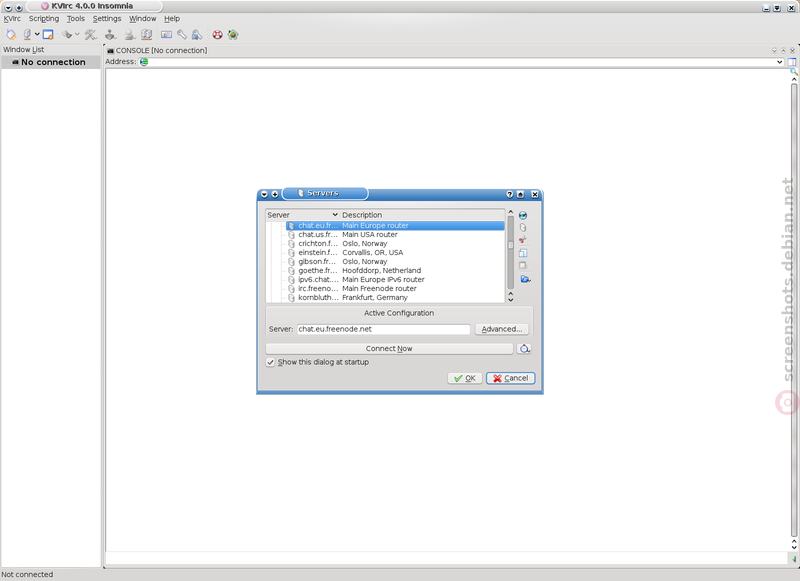The image size is (800, 581).
Task: Open the wrench options toolbar icon
Action: click(182, 35)
